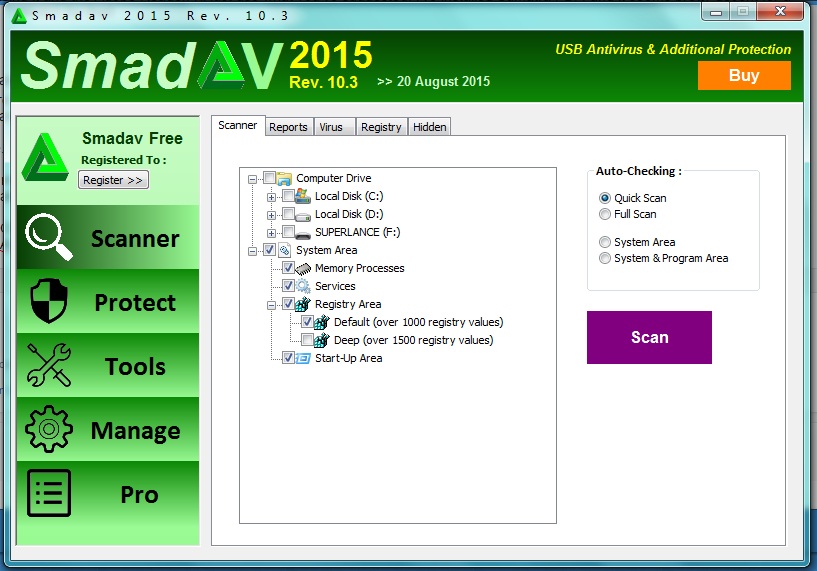The width and height of the screenshot is (817, 571).
Task: Close the Smadav window
Action: point(780,11)
